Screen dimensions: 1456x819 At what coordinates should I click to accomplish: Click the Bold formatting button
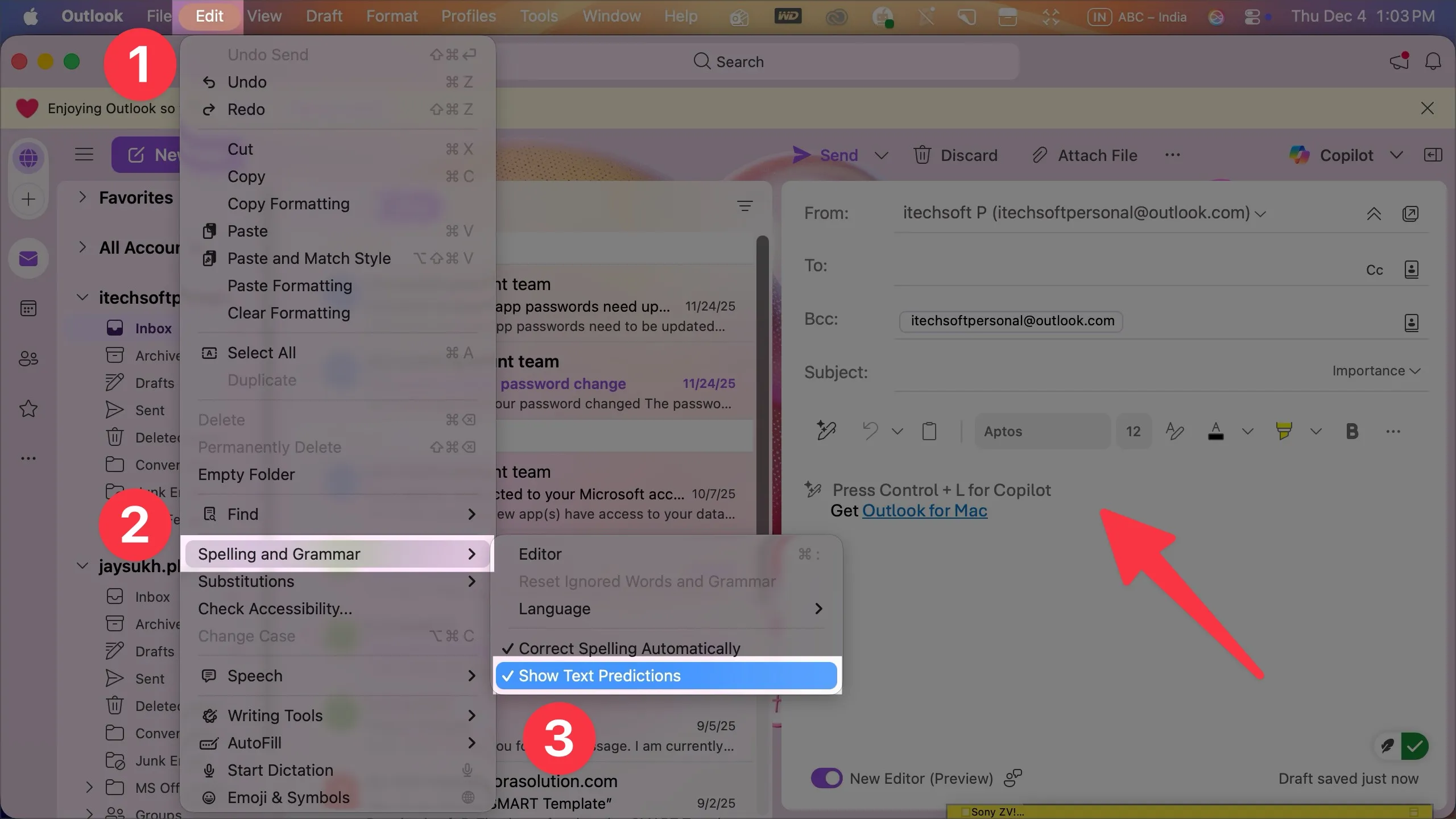tap(1352, 431)
